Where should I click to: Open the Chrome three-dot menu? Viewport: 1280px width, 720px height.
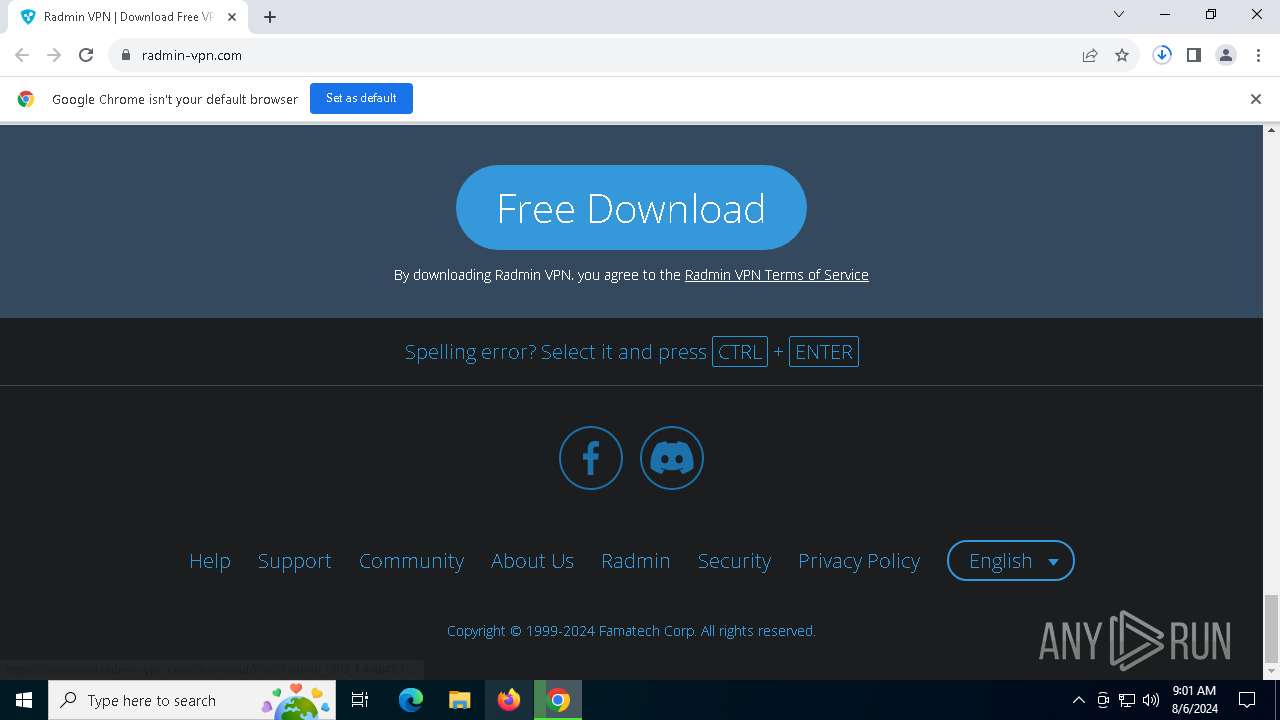point(1258,55)
